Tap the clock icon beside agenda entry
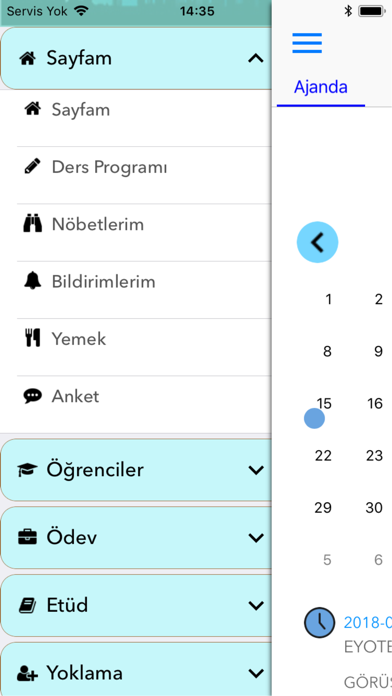The width and height of the screenshot is (392, 696). [319, 623]
